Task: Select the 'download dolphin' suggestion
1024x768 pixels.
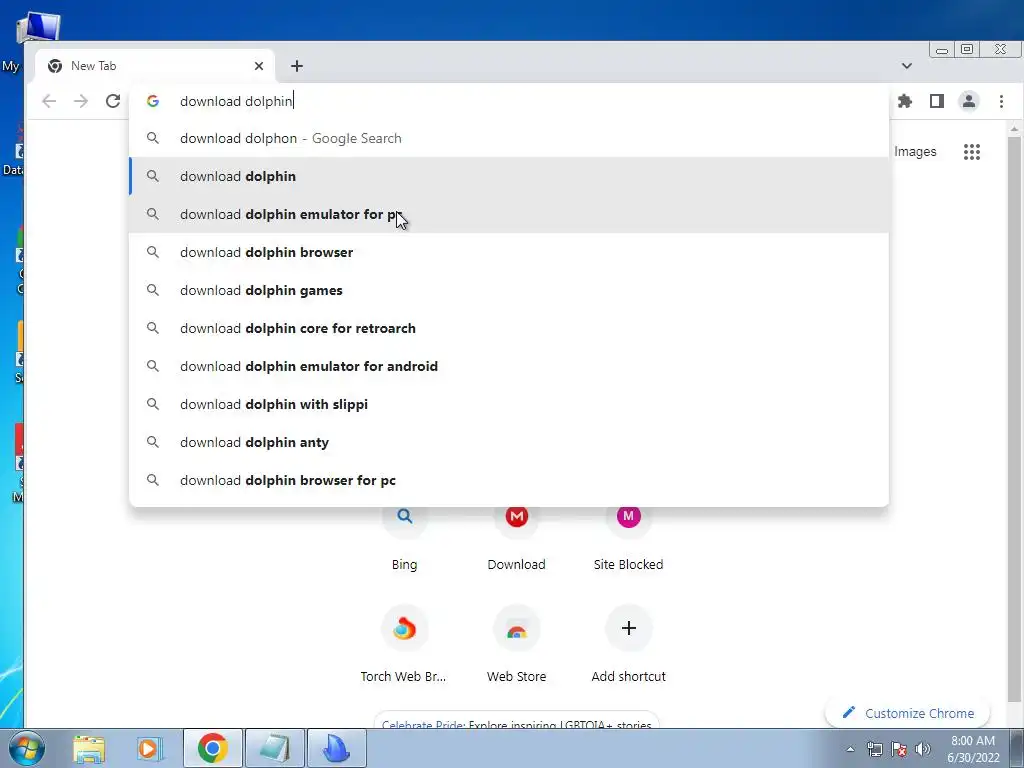Action: pyautogui.click(x=509, y=176)
